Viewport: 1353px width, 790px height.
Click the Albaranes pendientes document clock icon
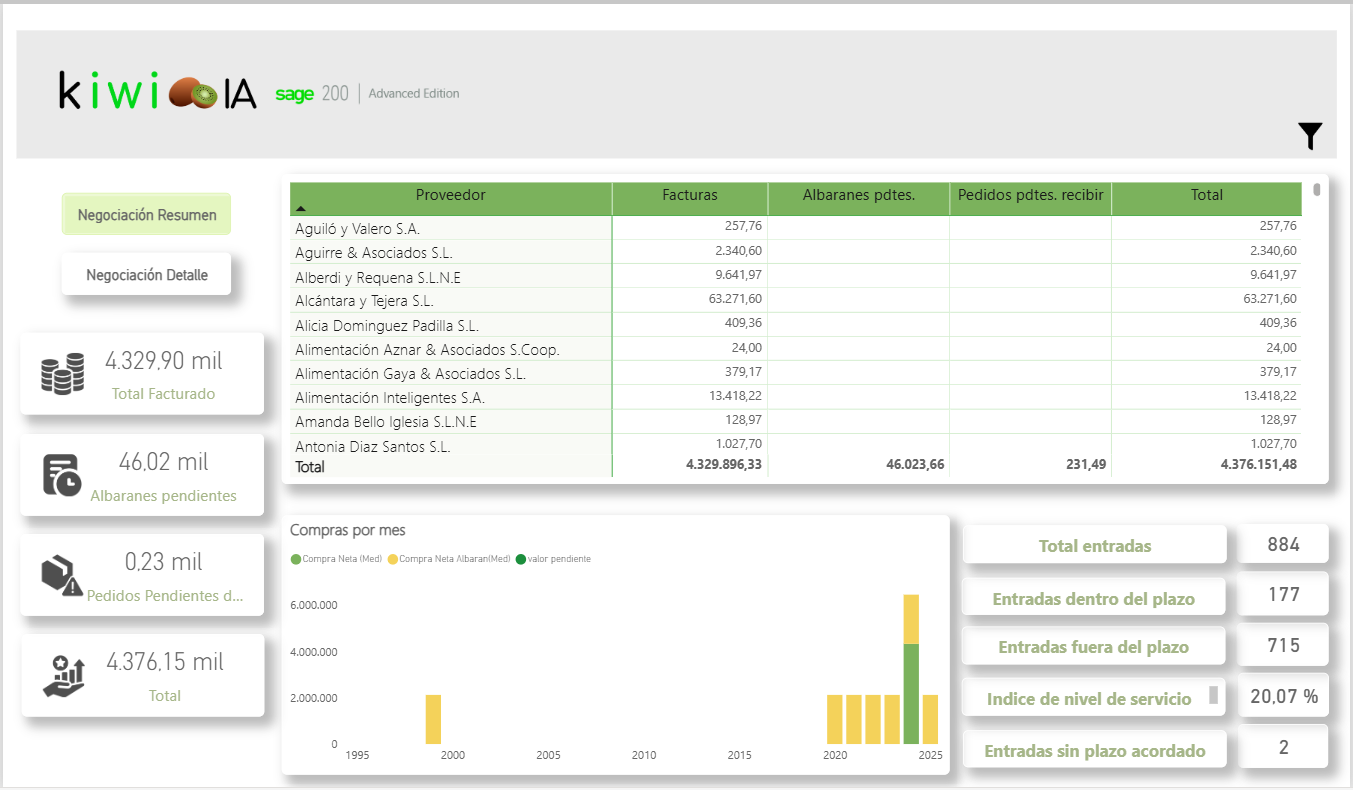pyautogui.click(x=62, y=475)
